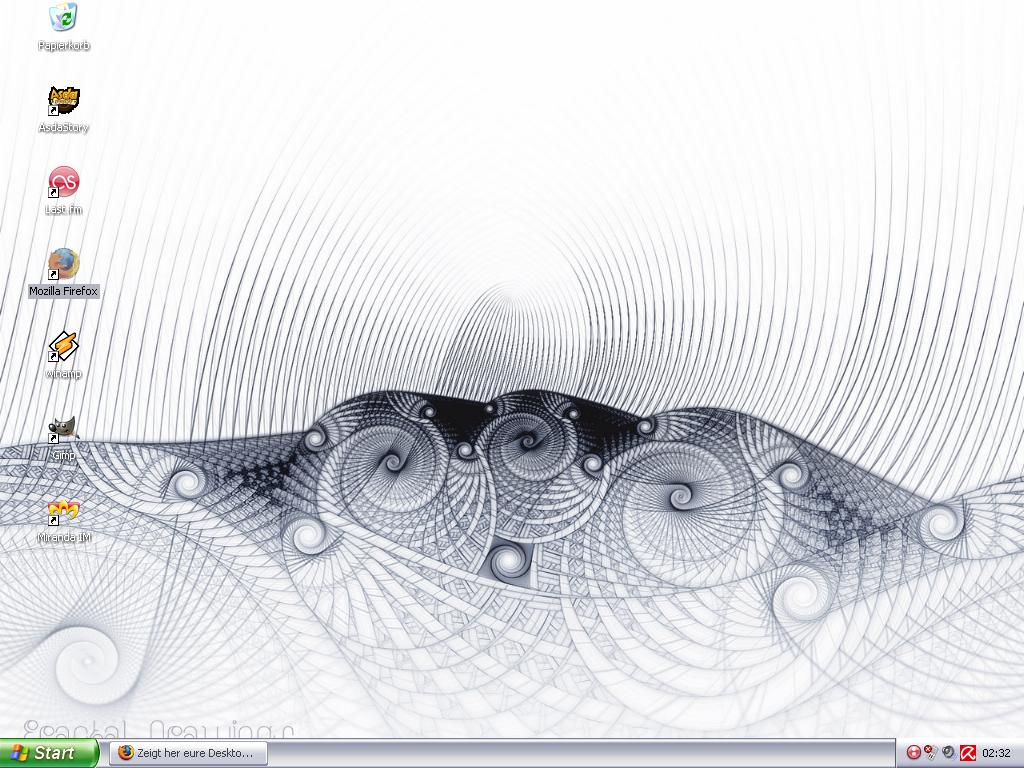This screenshot has height=768, width=1024.
Task: Click the 'Miranda IM' label text
Action: (x=64, y=537)
